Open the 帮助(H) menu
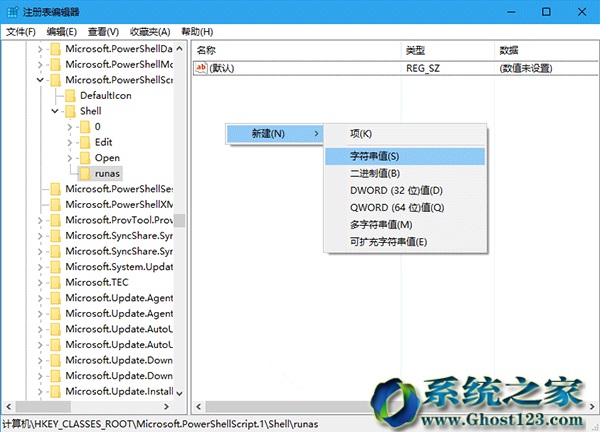This screenshot has height=432, width=600. tap(197, 32)
